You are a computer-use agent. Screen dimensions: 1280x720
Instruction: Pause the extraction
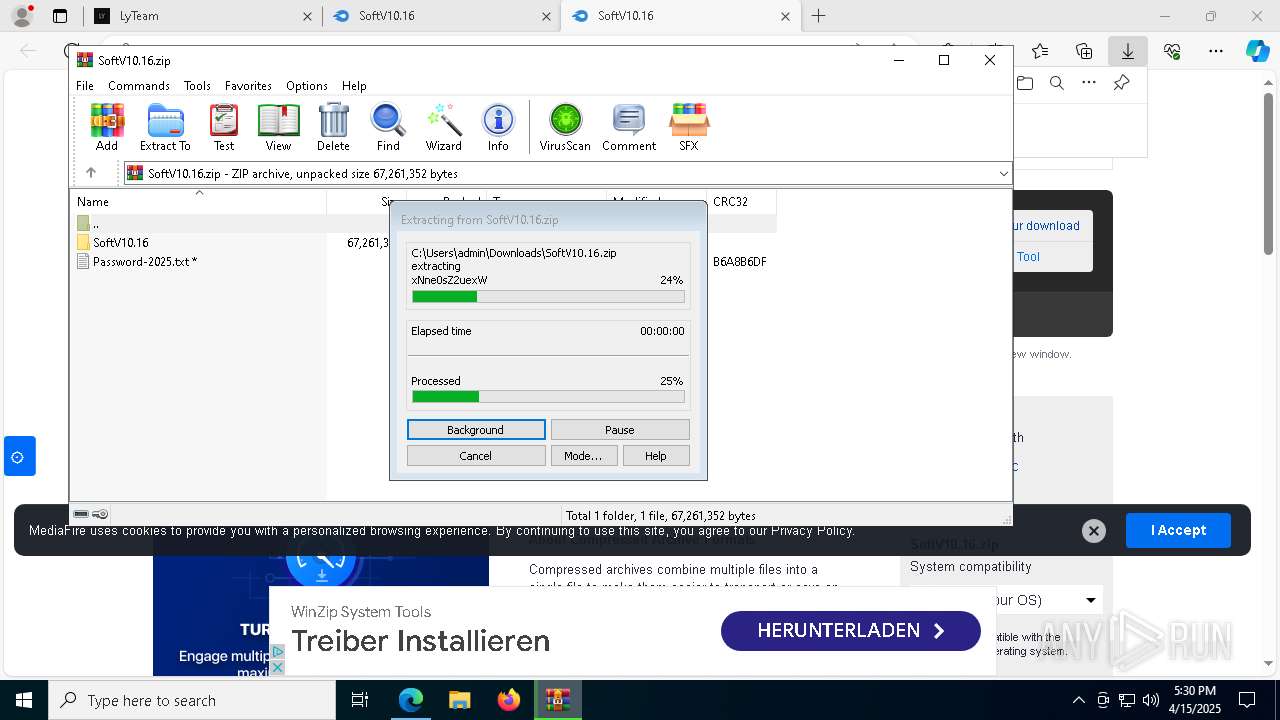[620, 430]
